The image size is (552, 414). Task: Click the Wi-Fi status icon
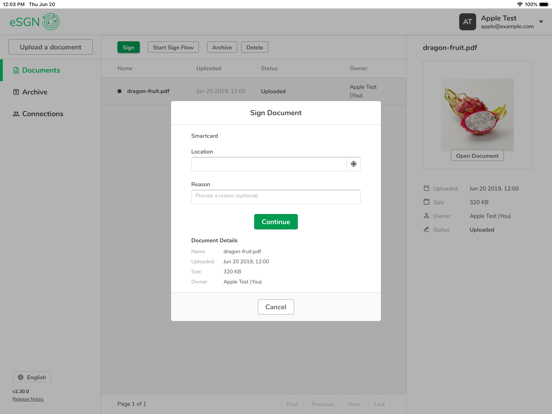click(x=520, y=4)
